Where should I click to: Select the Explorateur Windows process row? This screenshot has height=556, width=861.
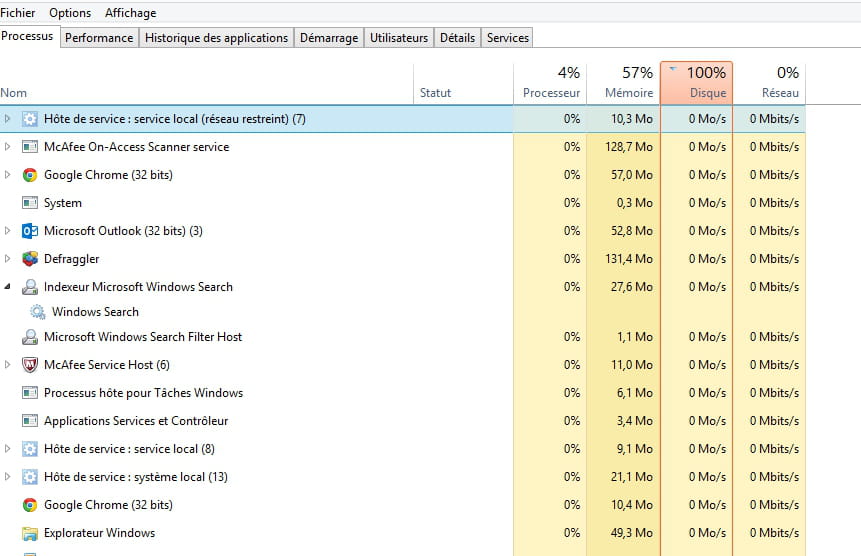[x=402, y=532]
